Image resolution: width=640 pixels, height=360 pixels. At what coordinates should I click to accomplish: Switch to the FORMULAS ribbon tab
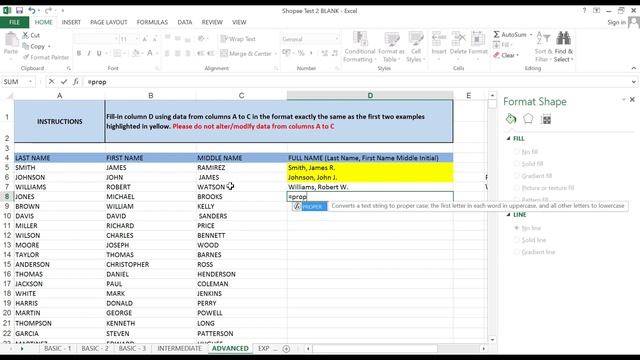click(x=152, y=22)
